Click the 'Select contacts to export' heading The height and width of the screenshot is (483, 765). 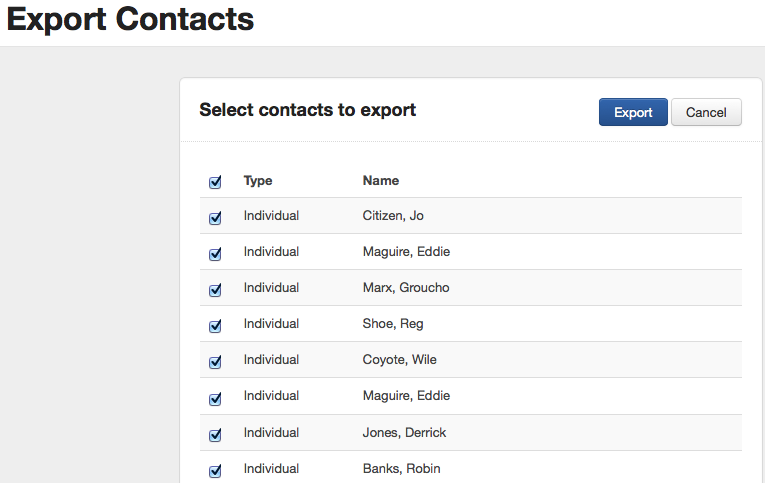click(x=307, y=110)
